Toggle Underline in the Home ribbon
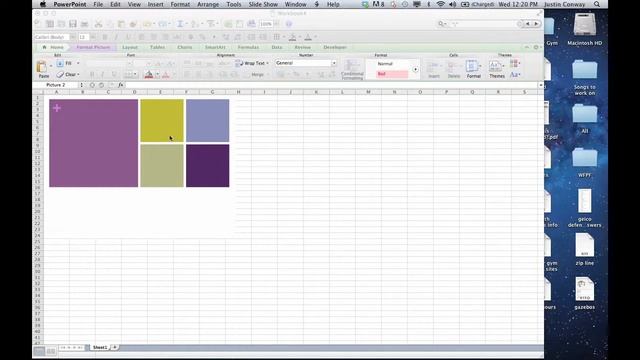Screen dimensions: 640x360 coord(114,75)
